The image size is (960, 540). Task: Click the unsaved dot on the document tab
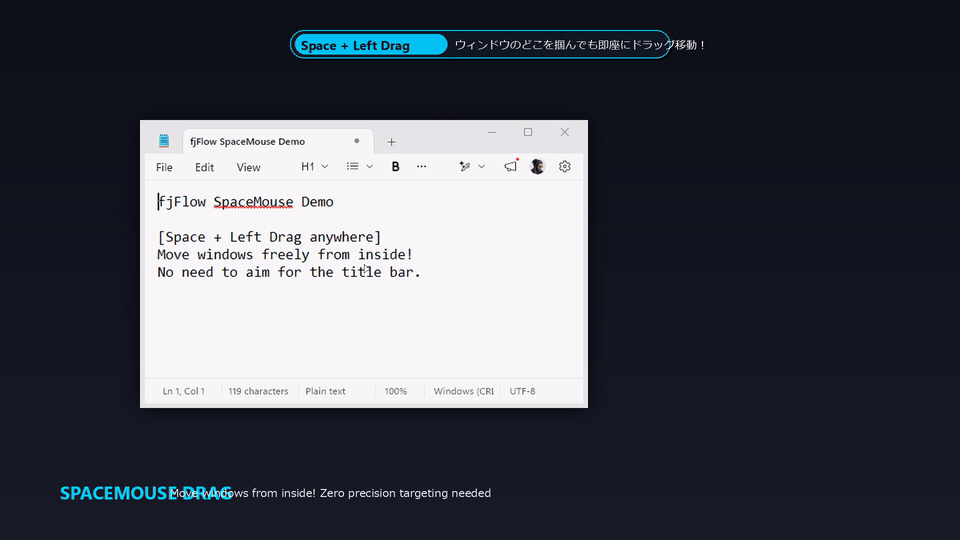click(356, 141)
